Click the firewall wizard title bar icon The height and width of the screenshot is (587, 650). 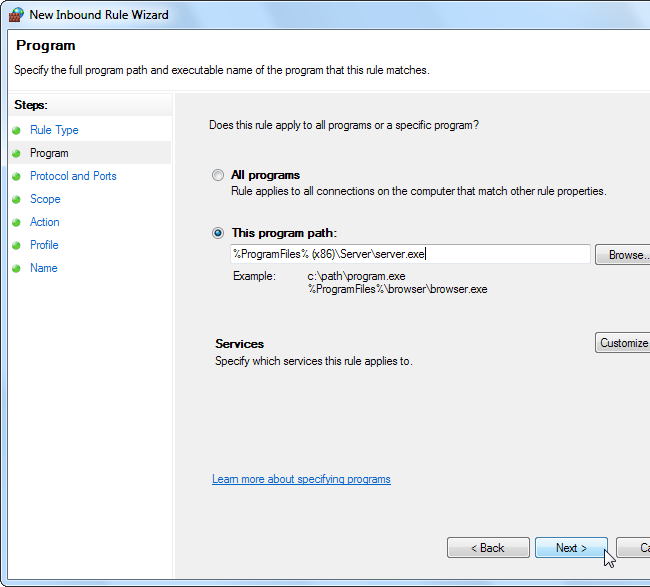(x=16, y=15)
